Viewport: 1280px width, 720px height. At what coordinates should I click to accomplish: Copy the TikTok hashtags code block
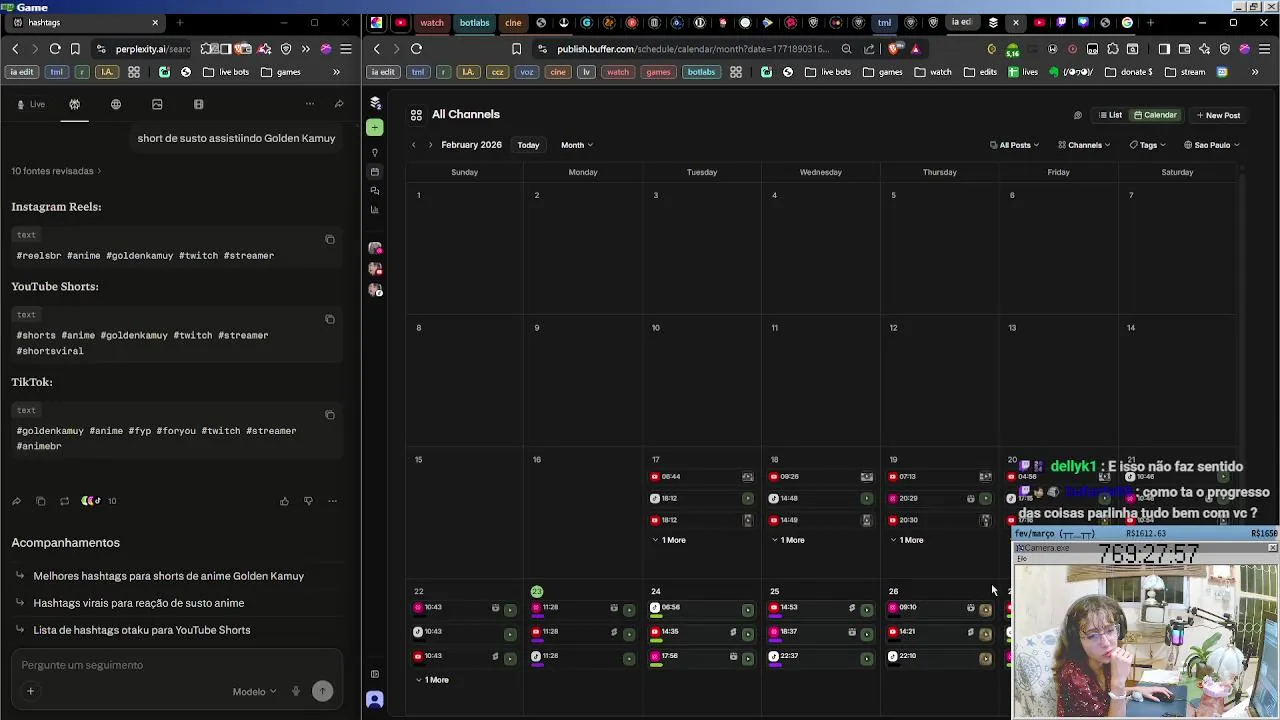330,414
